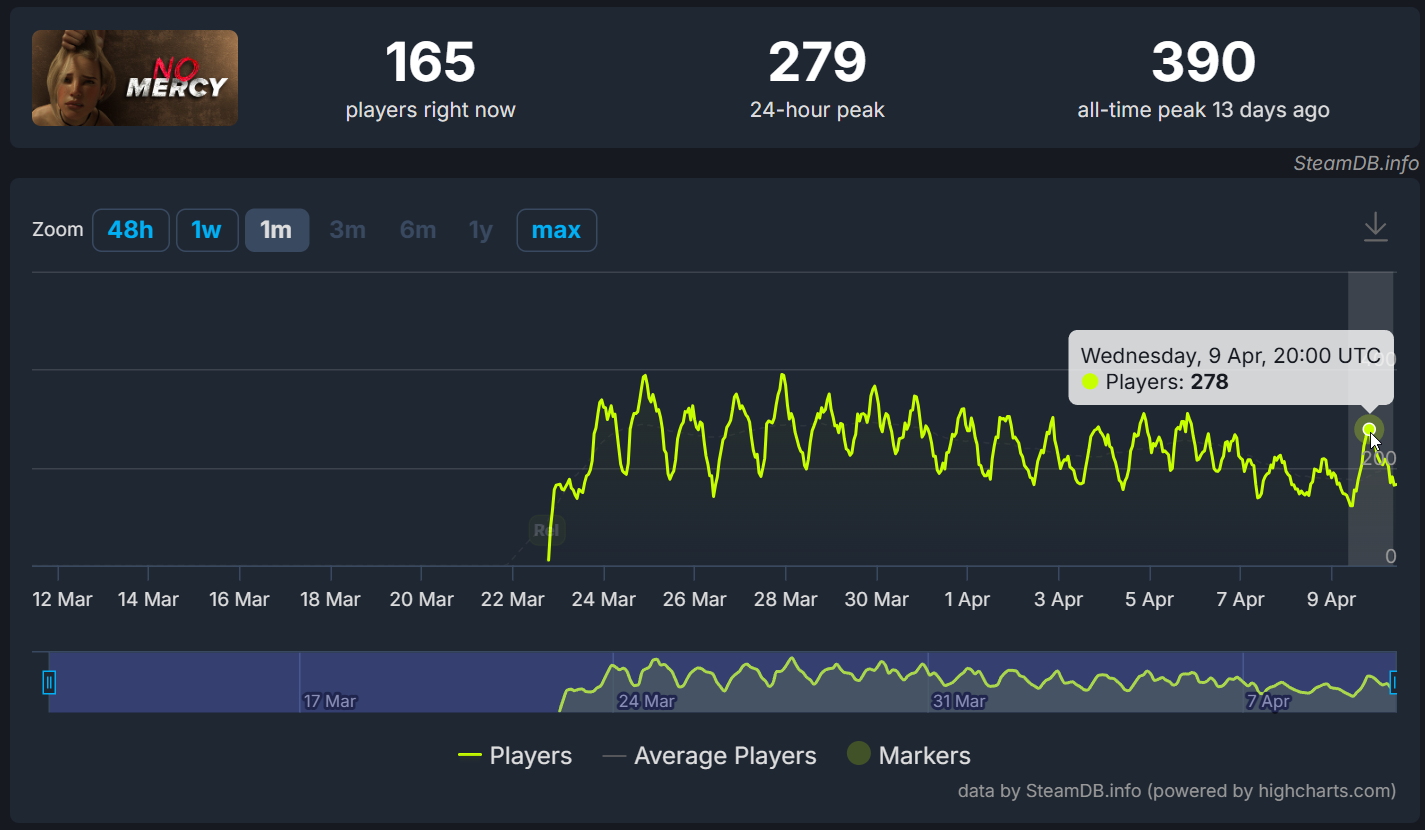Click the green circle Markers legend icon
Viewport: 1425px width, 830px height.
coord(859,755)
